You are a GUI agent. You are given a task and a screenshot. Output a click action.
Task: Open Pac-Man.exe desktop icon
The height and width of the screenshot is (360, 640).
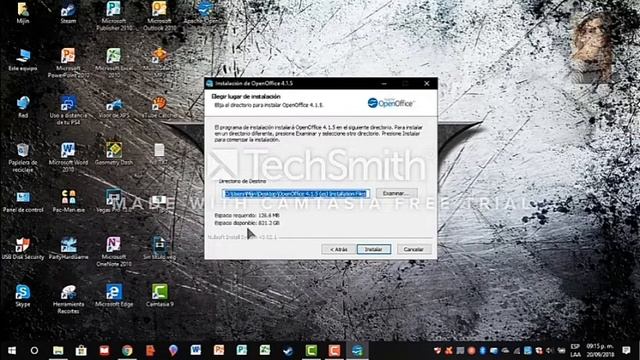click(x=69, y=201)
